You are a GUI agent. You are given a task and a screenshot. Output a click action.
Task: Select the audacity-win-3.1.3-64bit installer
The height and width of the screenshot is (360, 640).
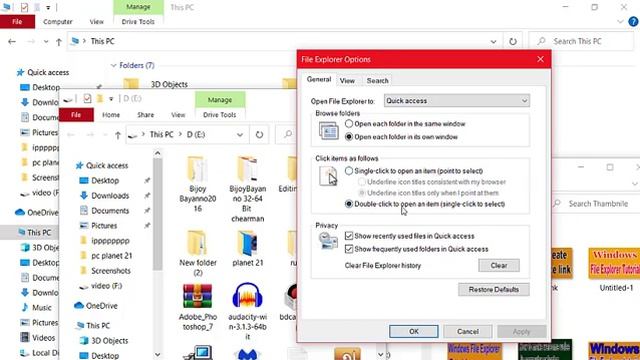click(247, 311)
